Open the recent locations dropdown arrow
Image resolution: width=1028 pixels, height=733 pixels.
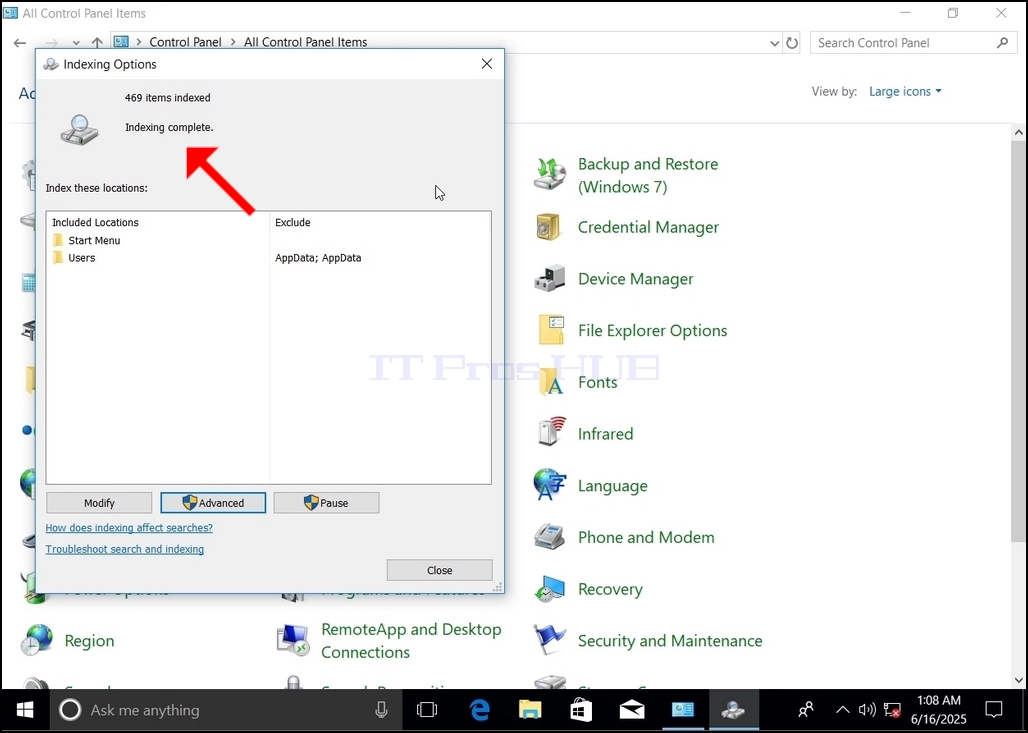(76, 43)
